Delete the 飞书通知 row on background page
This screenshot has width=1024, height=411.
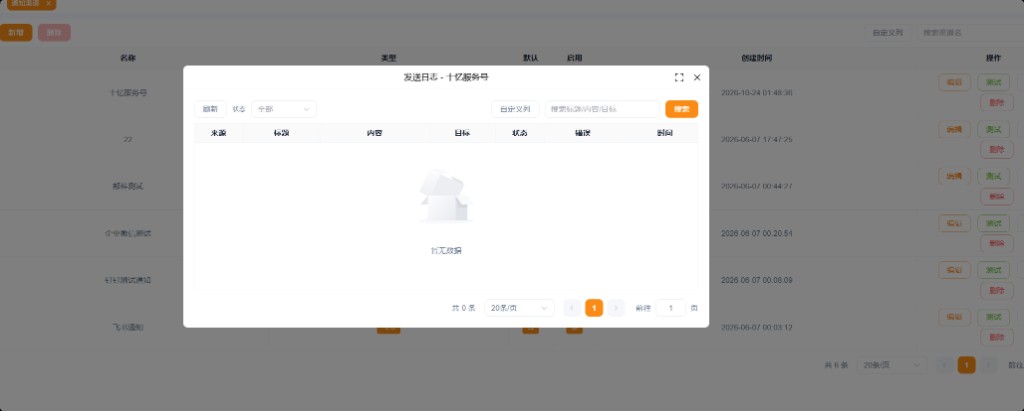[997, 338]
